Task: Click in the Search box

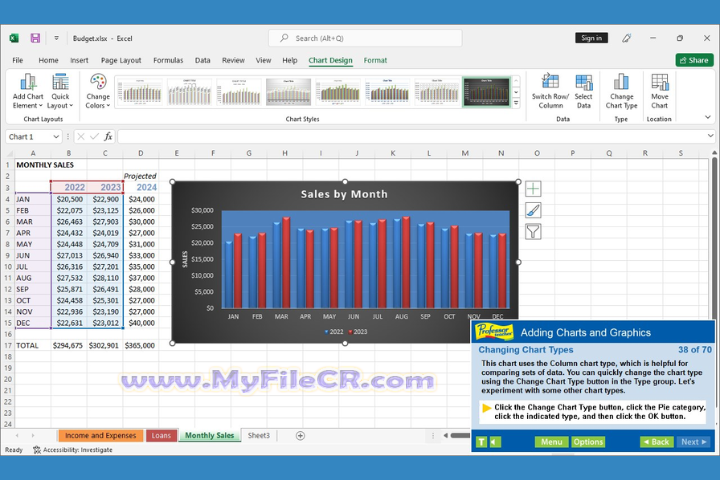Action: pos(365,38)
